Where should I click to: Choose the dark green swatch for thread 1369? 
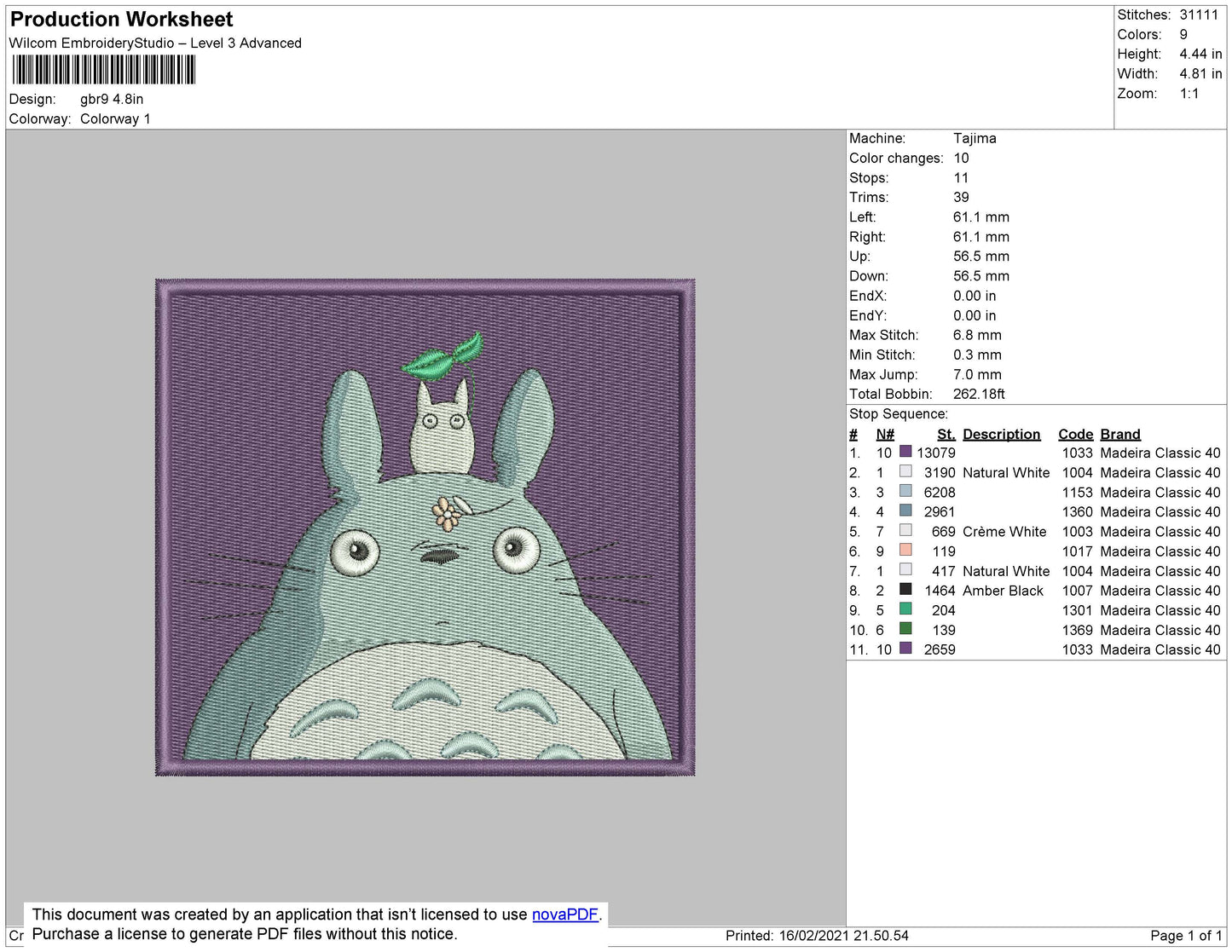coord(905,629)
